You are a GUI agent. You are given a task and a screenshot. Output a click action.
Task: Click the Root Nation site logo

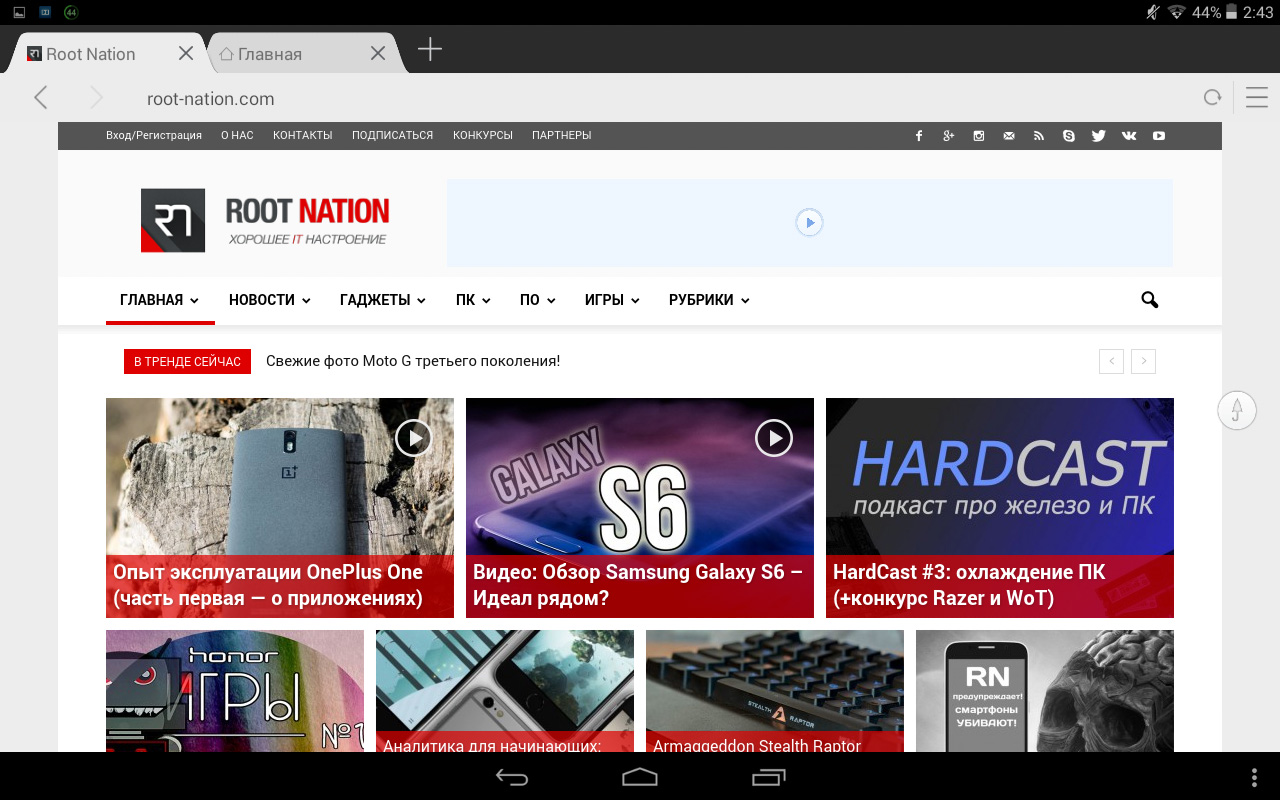[x=265, y=221]
